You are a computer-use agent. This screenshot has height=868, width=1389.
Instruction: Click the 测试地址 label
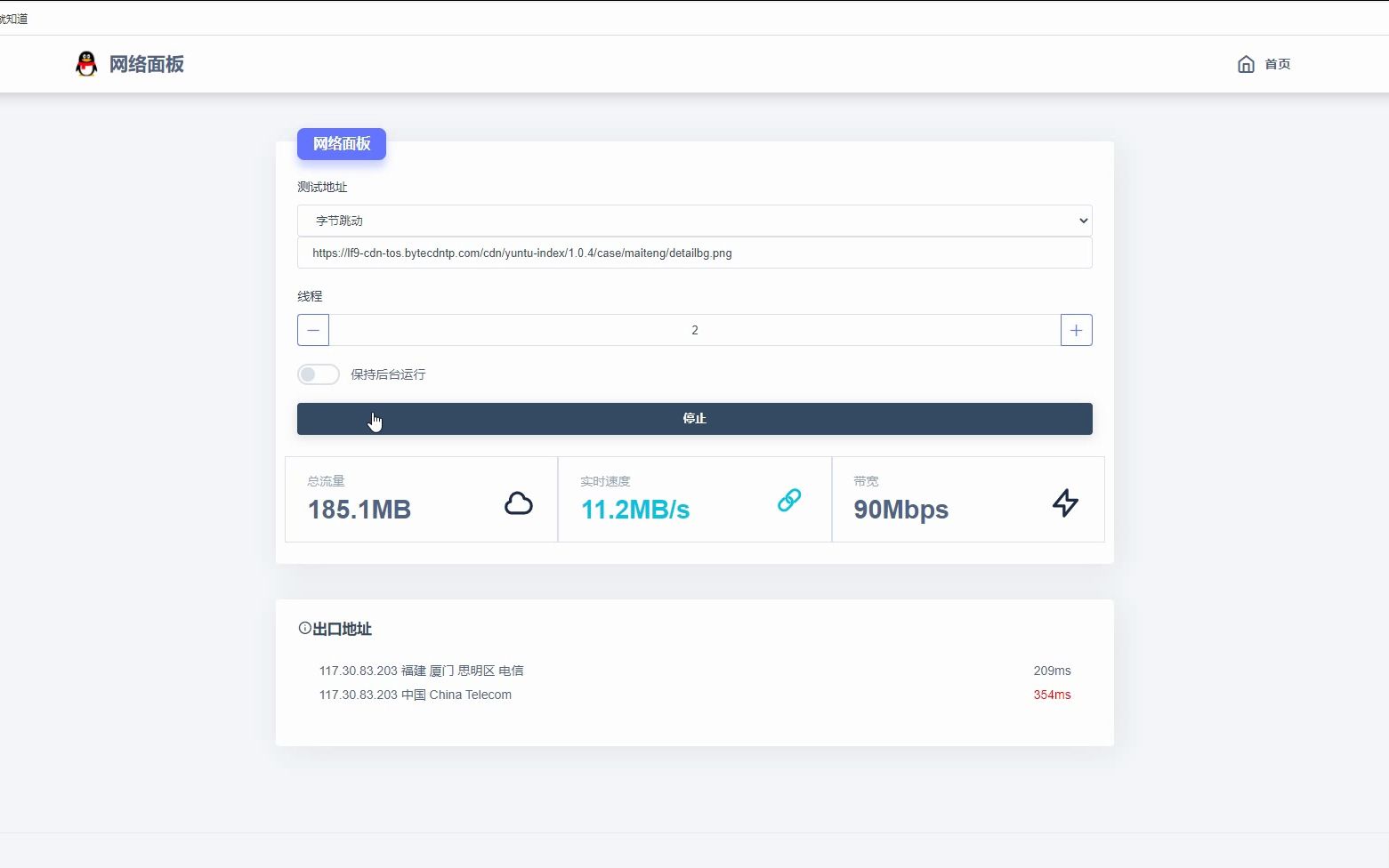pyautogui.click(x=322, y=187)
